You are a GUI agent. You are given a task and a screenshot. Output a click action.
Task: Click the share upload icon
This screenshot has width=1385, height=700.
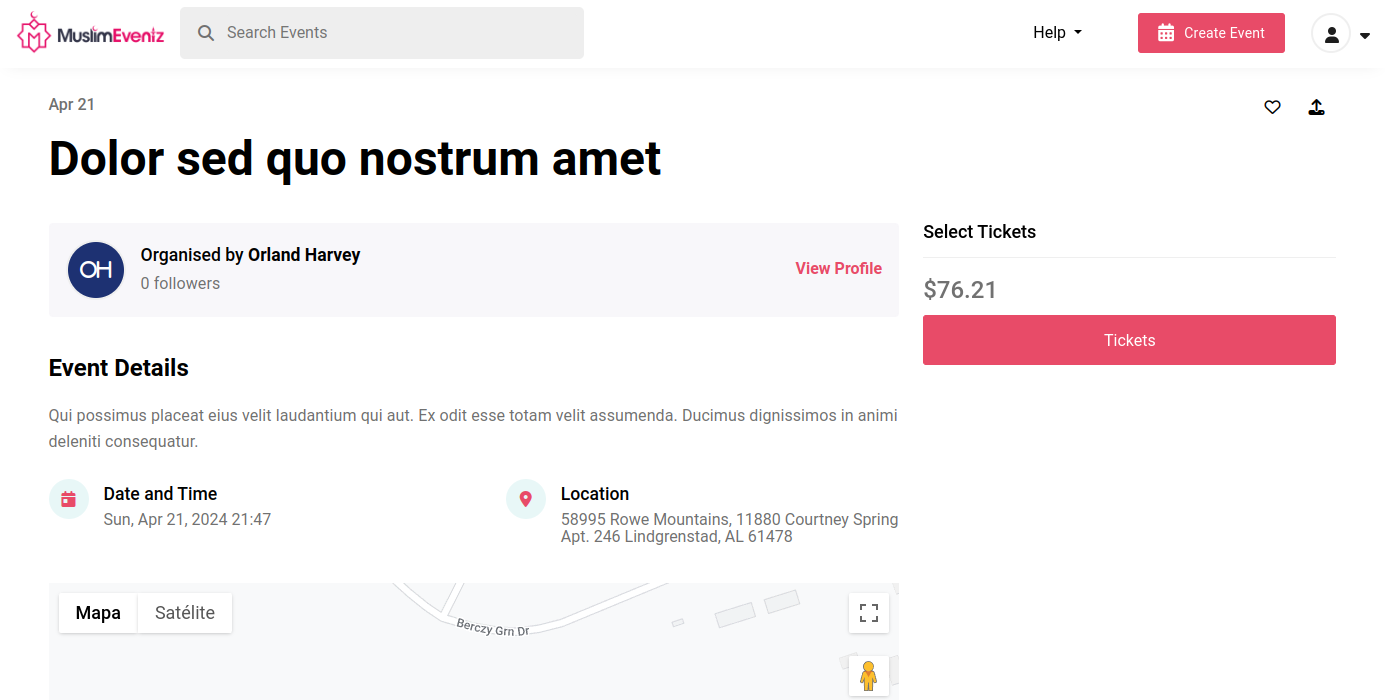pos(1317,107)
